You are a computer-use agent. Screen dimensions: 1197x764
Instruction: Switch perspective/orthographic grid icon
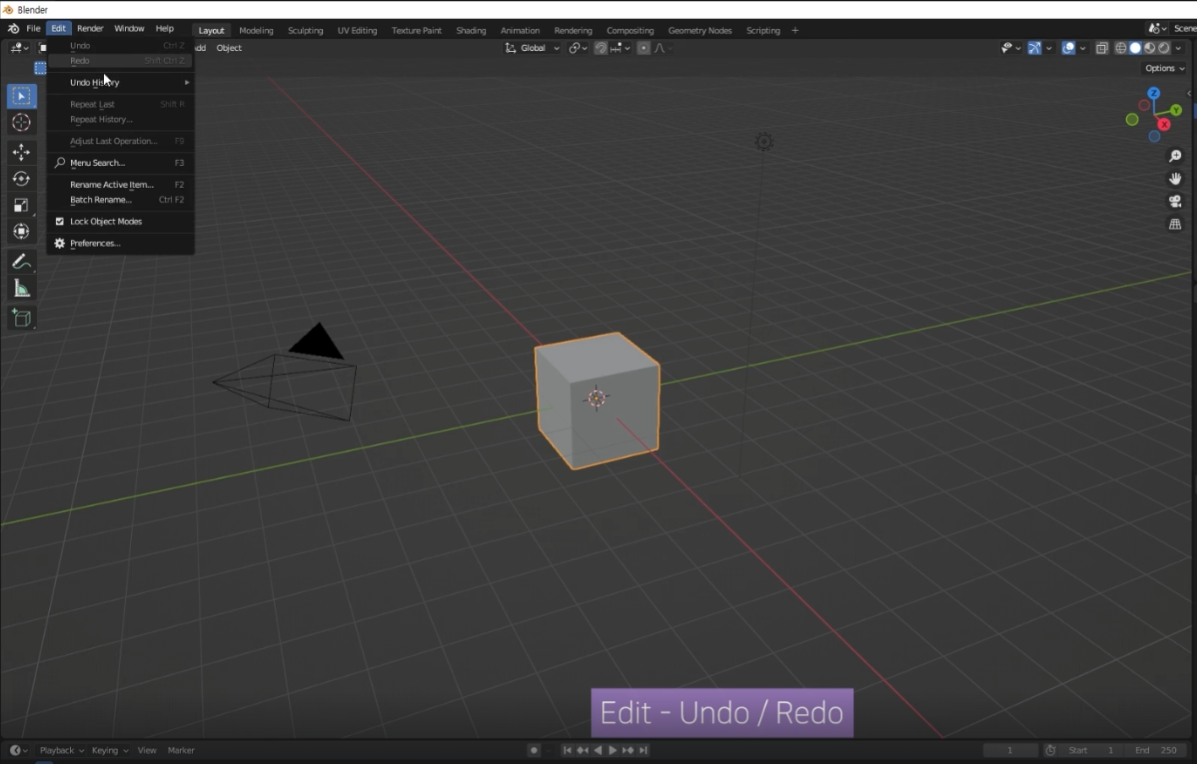click(x=1175, y=224)
